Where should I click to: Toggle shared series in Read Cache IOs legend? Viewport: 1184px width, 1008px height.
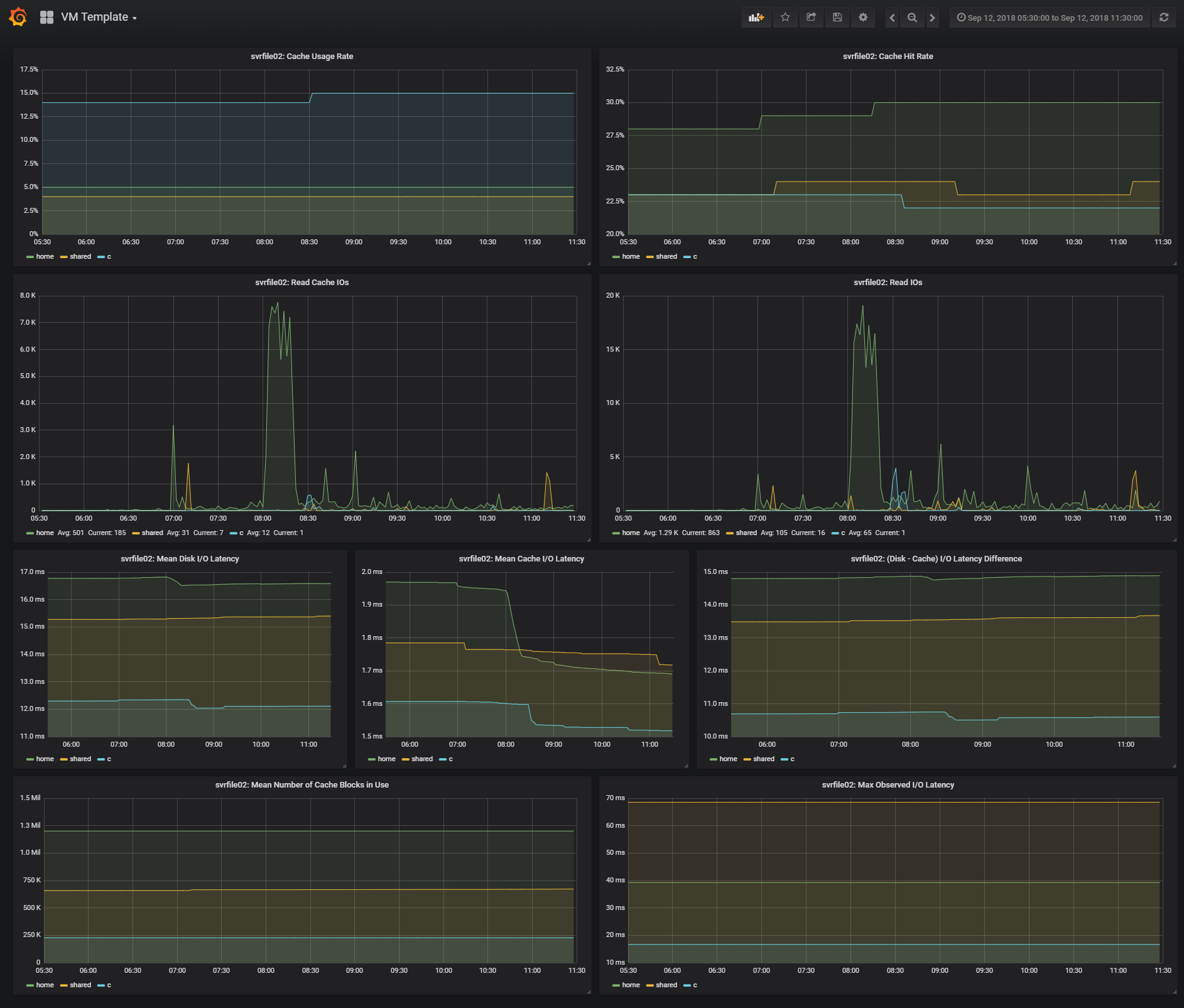coord(152,533)
